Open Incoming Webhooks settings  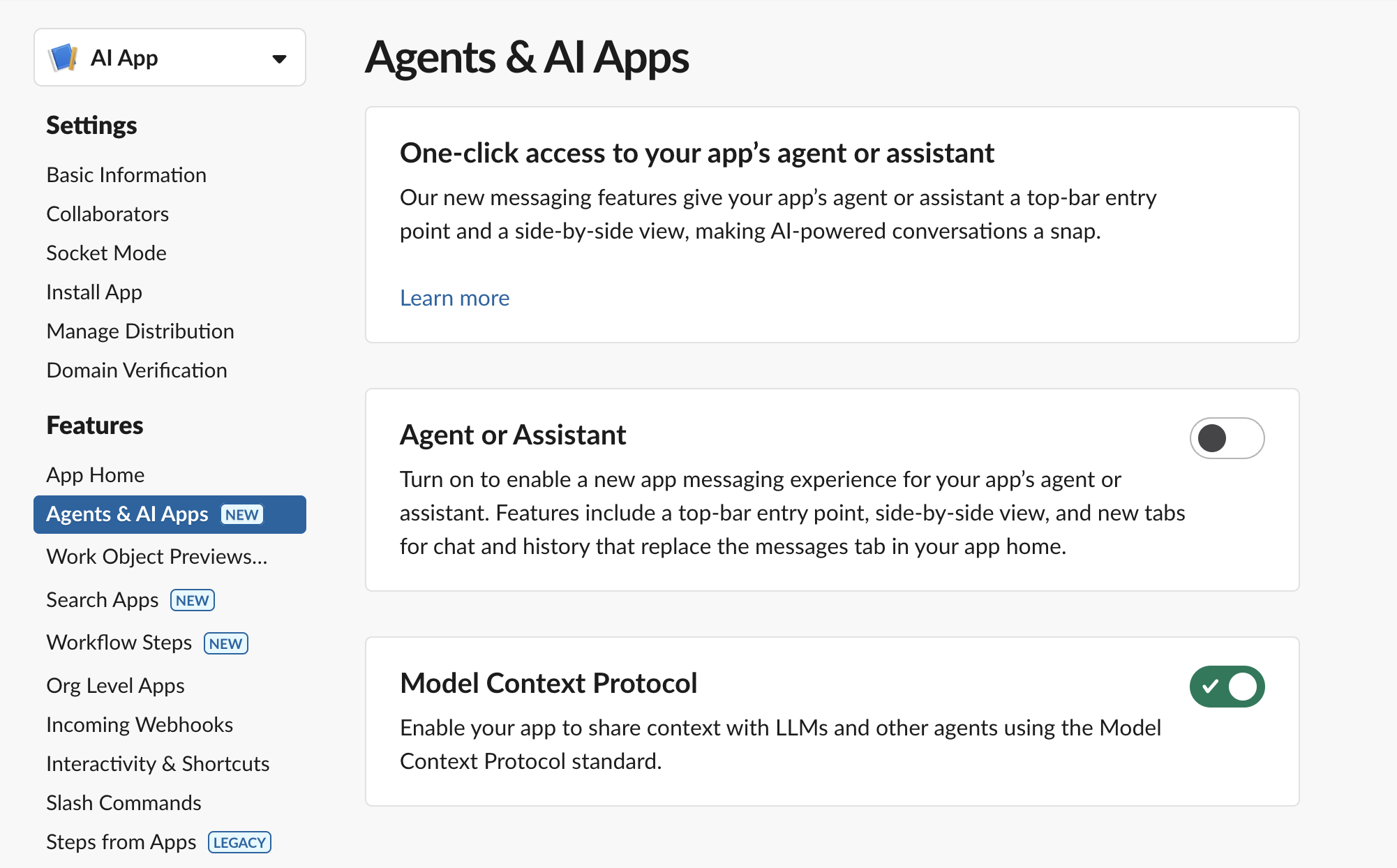[x=140, y=724]
